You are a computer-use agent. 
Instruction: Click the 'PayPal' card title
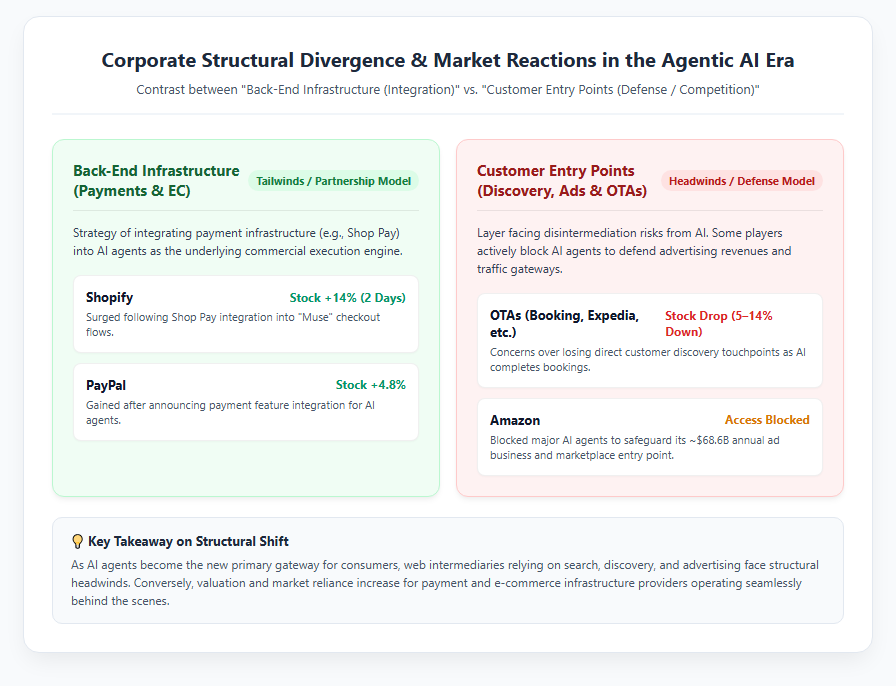click(x=106, y=385)
